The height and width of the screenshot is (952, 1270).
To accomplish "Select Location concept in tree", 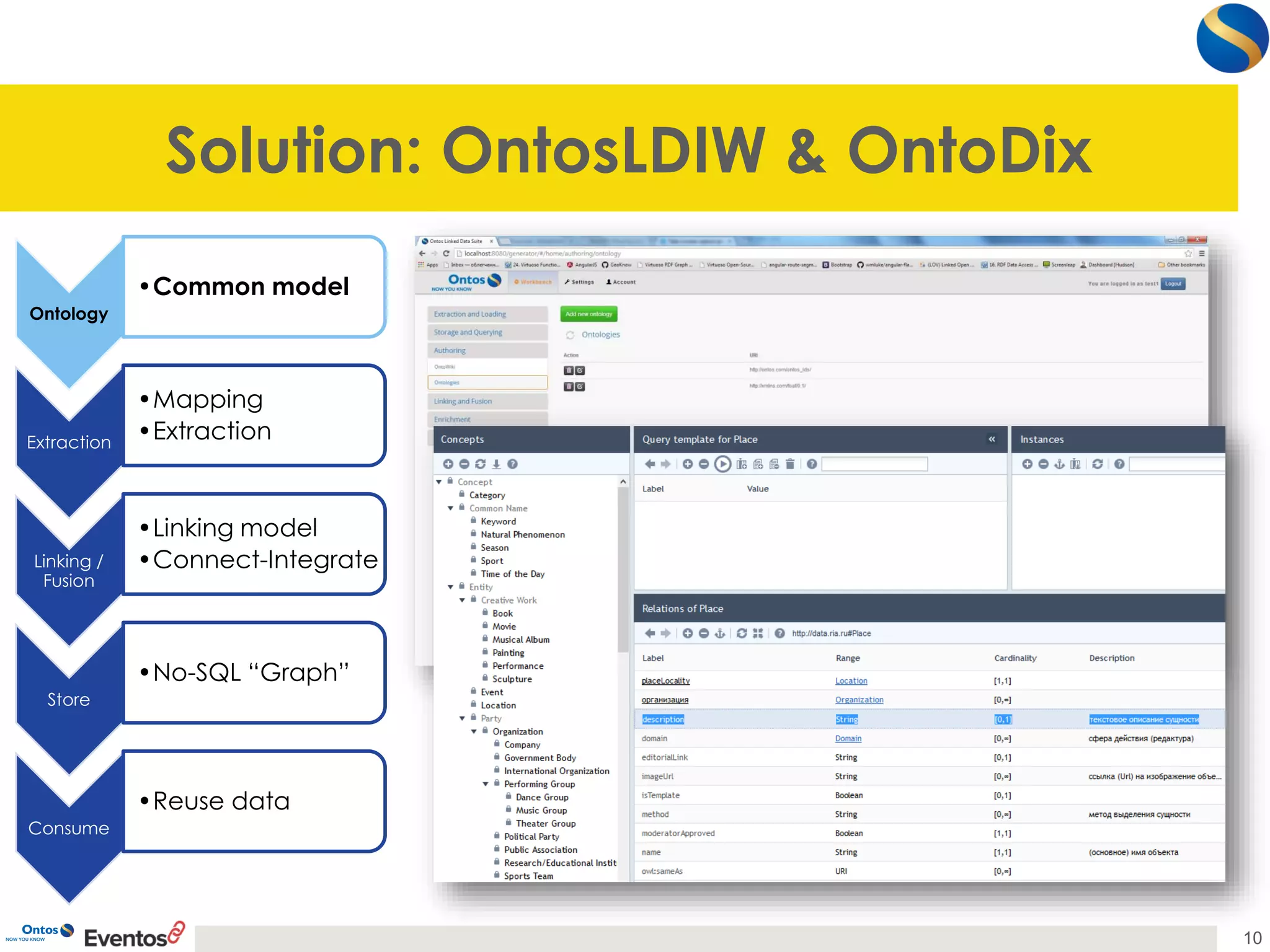I will click(498, 705).
